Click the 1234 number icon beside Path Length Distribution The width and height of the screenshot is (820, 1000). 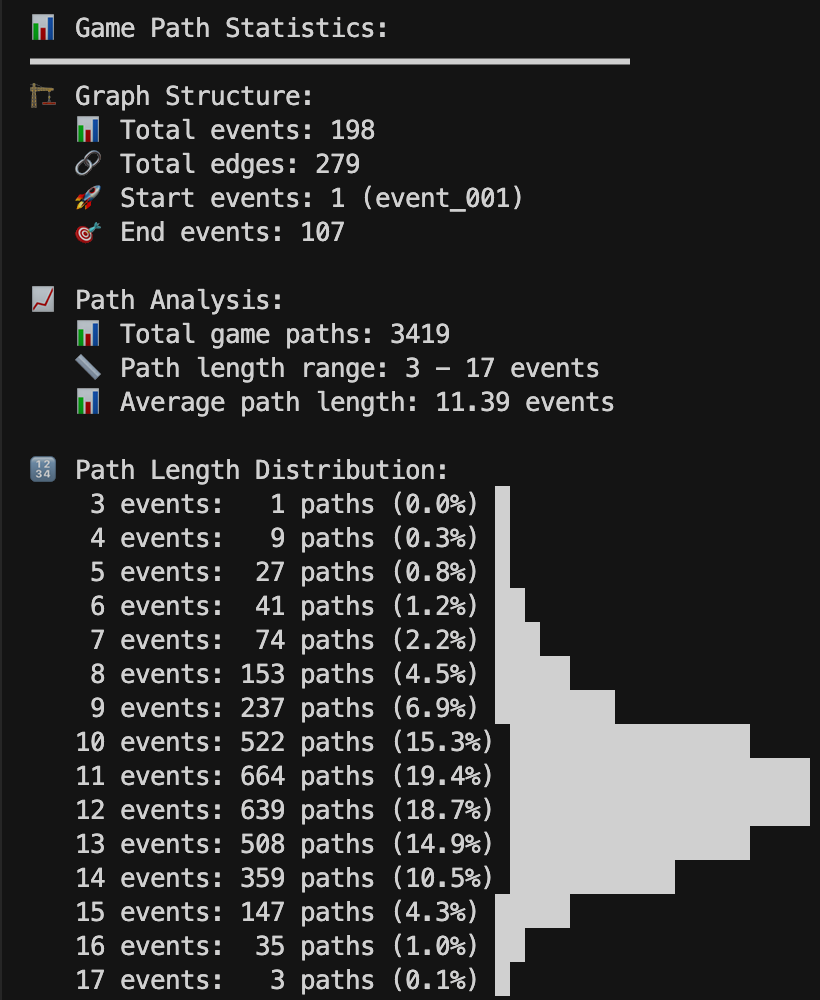(42, 470)
